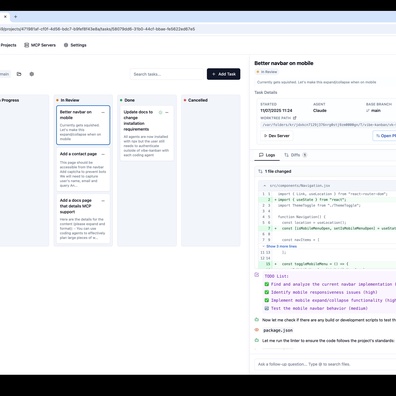
Task: Click the follow-up question input box
Action: pyautogui.click(x=325, y=364)
